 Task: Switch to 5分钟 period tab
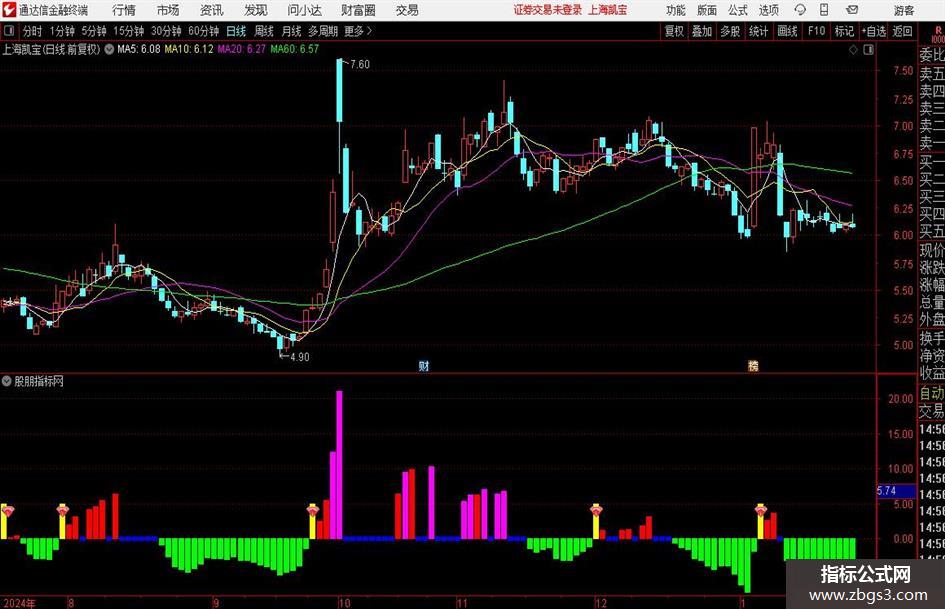tap(94, 31)
